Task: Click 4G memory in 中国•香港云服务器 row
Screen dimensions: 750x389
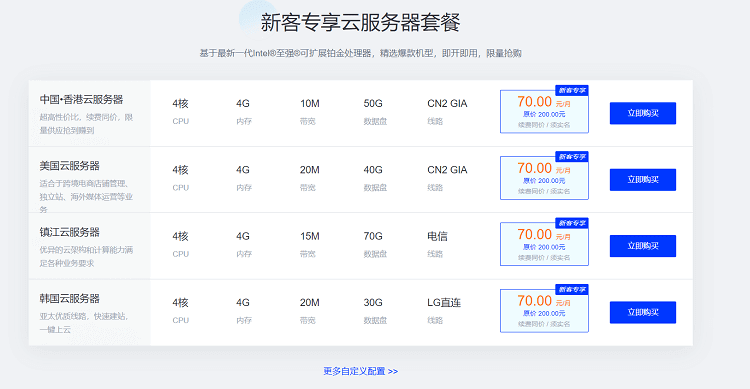Action: (243, 104)
